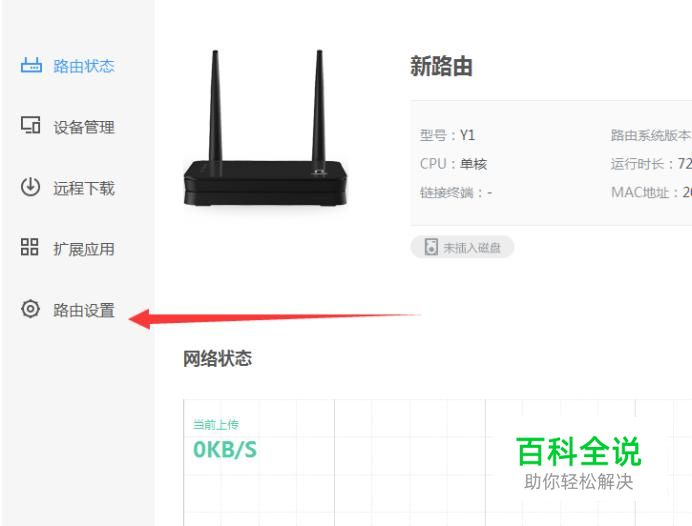The image size is (692, 526).
Task: Open 扩展应用 sidebar entry
Action: (84, 249)
